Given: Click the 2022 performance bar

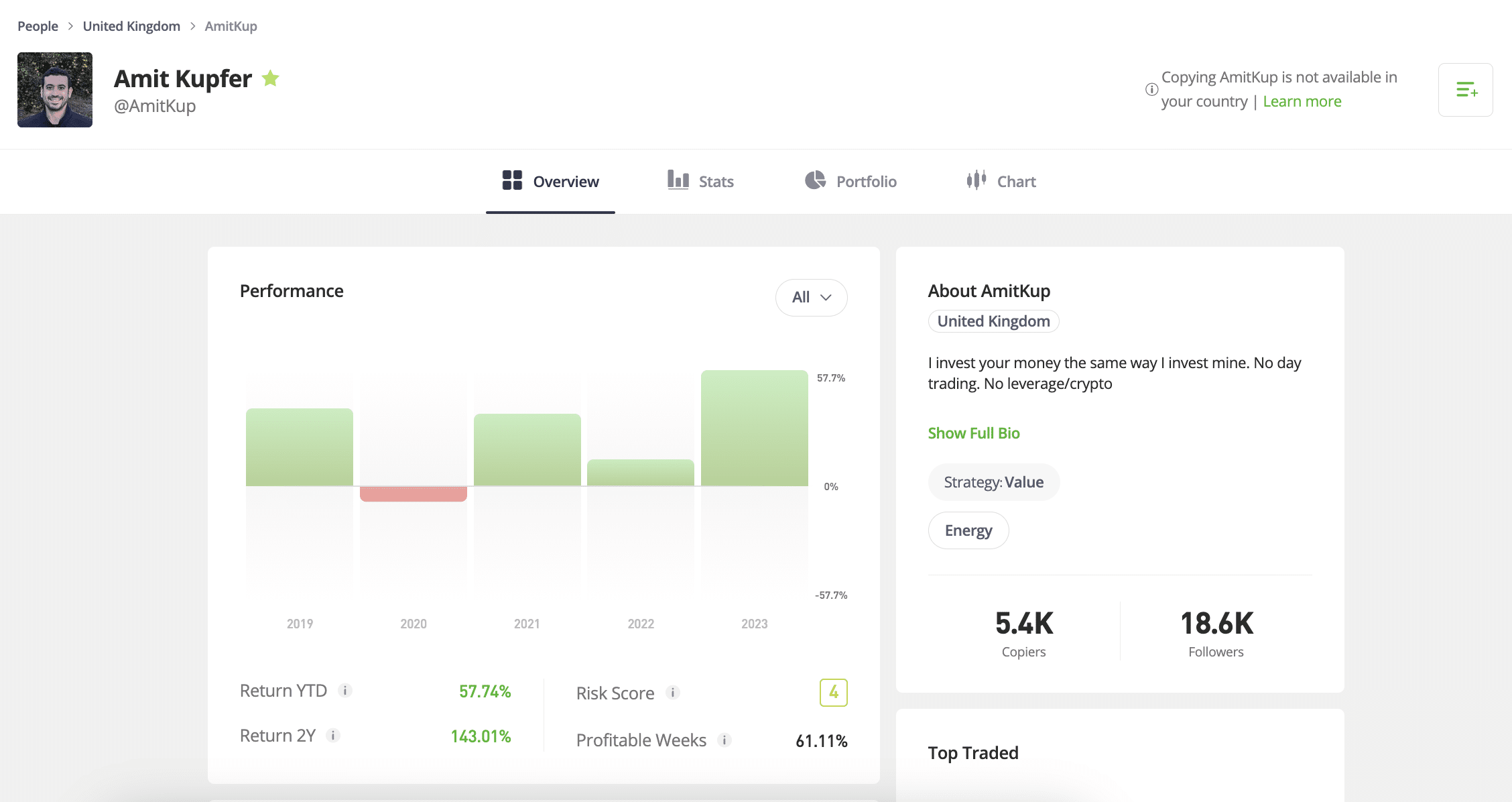Looking at the screenshot, I should [x=641, y=473].
